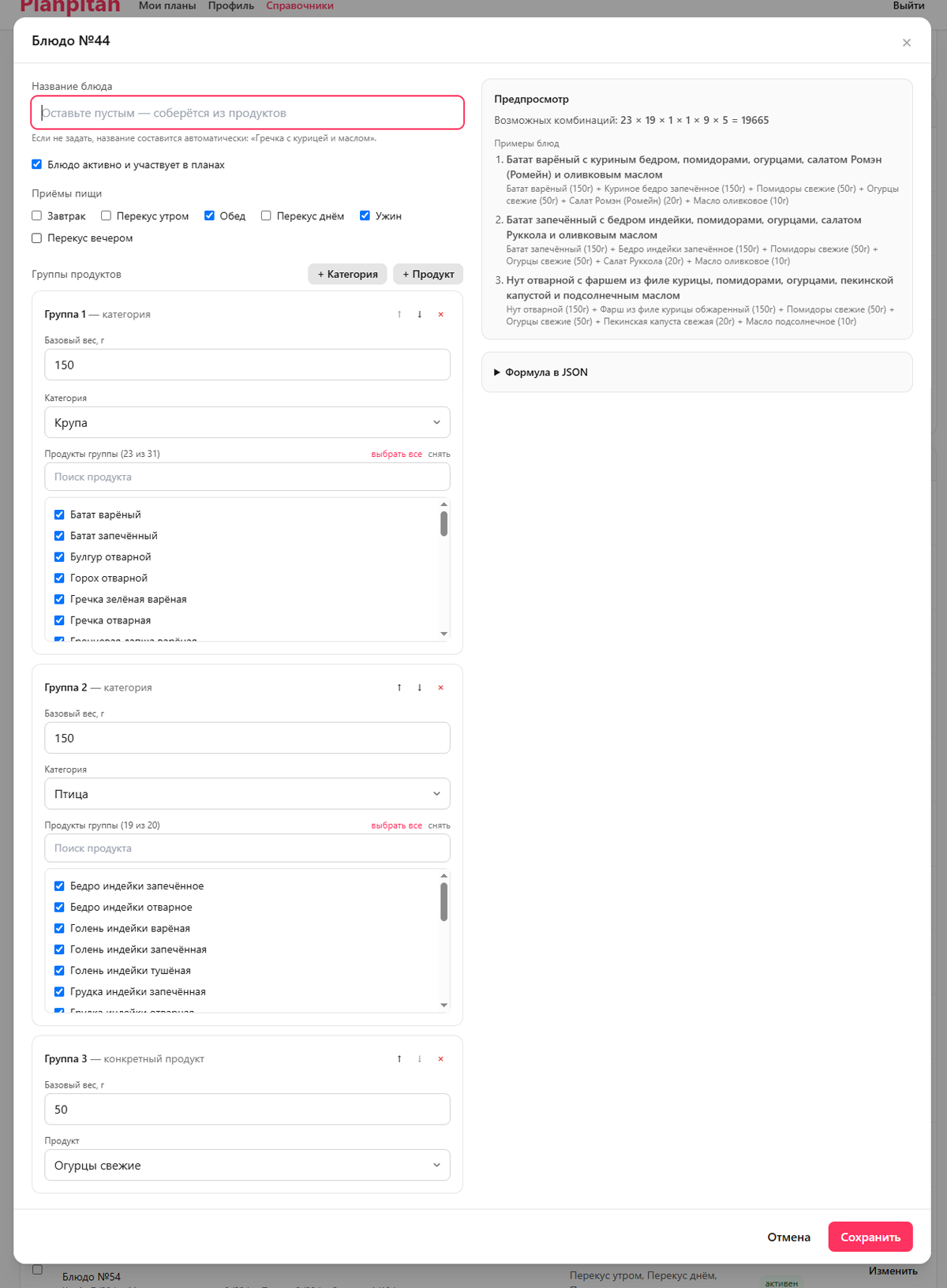Click the Группа 1 product list scrollbar thumb
The width and height of the screenshot is (947, 1288).
coord(444,523)
